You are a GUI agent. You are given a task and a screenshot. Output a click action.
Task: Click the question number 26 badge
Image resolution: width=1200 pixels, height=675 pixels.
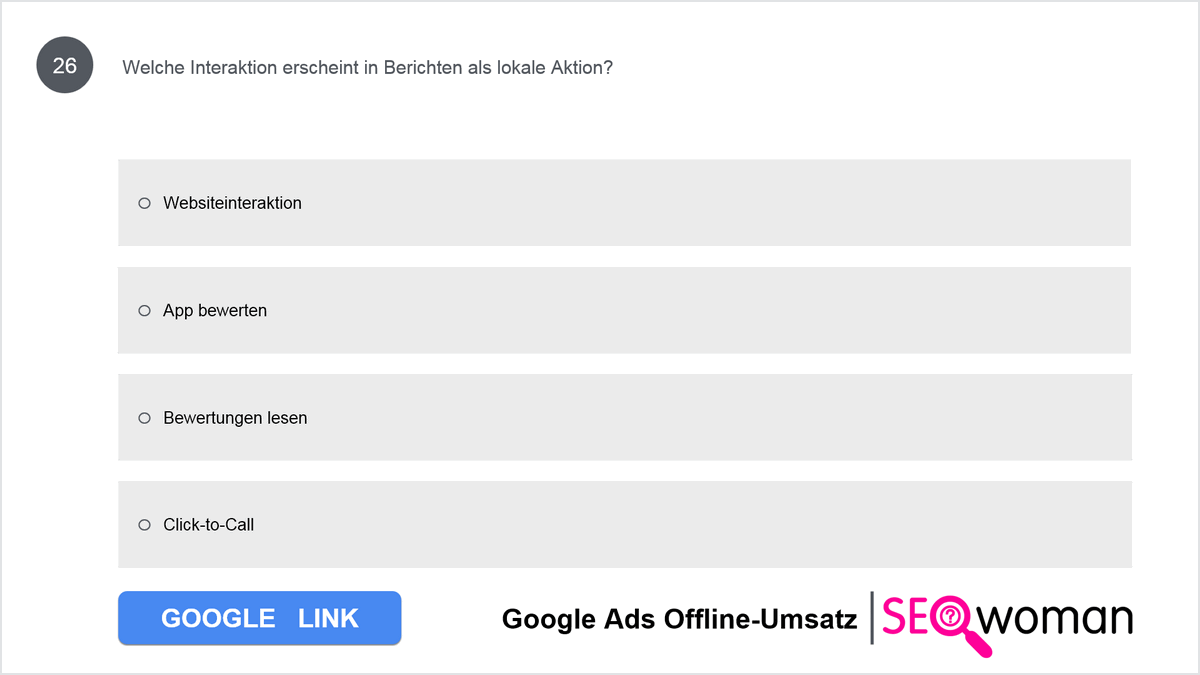coord(65,66)
